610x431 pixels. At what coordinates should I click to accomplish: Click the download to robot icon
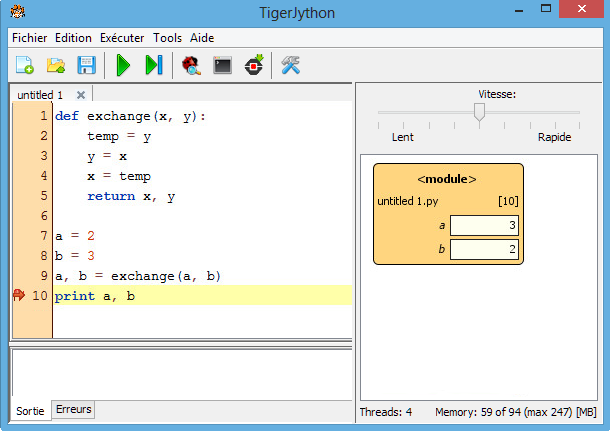point(254,66)
